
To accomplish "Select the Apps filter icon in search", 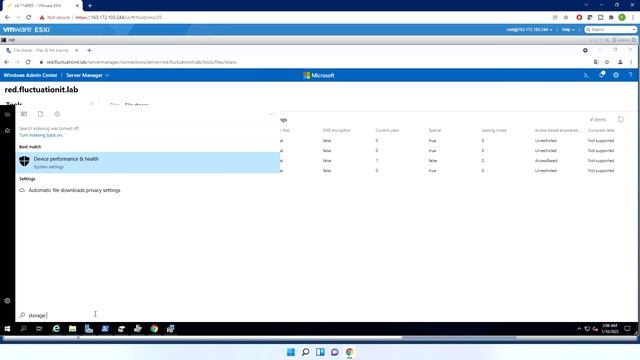I will click(24, 114).
